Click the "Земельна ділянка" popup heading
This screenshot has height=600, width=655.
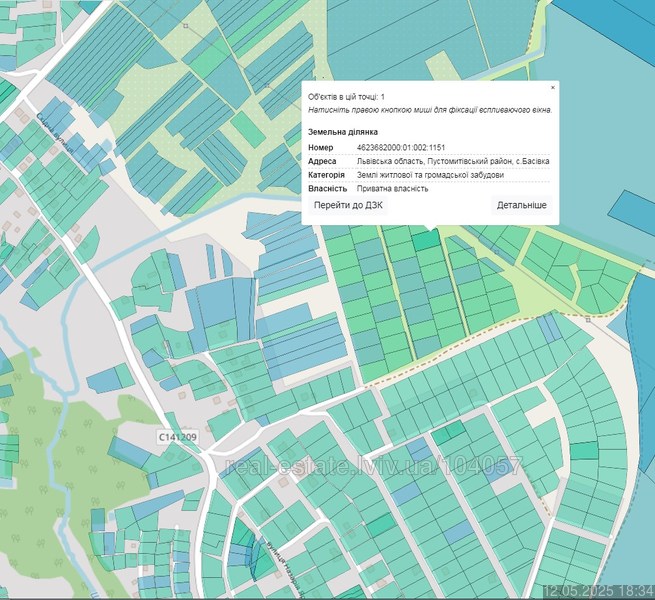click(x=343, y=132)
